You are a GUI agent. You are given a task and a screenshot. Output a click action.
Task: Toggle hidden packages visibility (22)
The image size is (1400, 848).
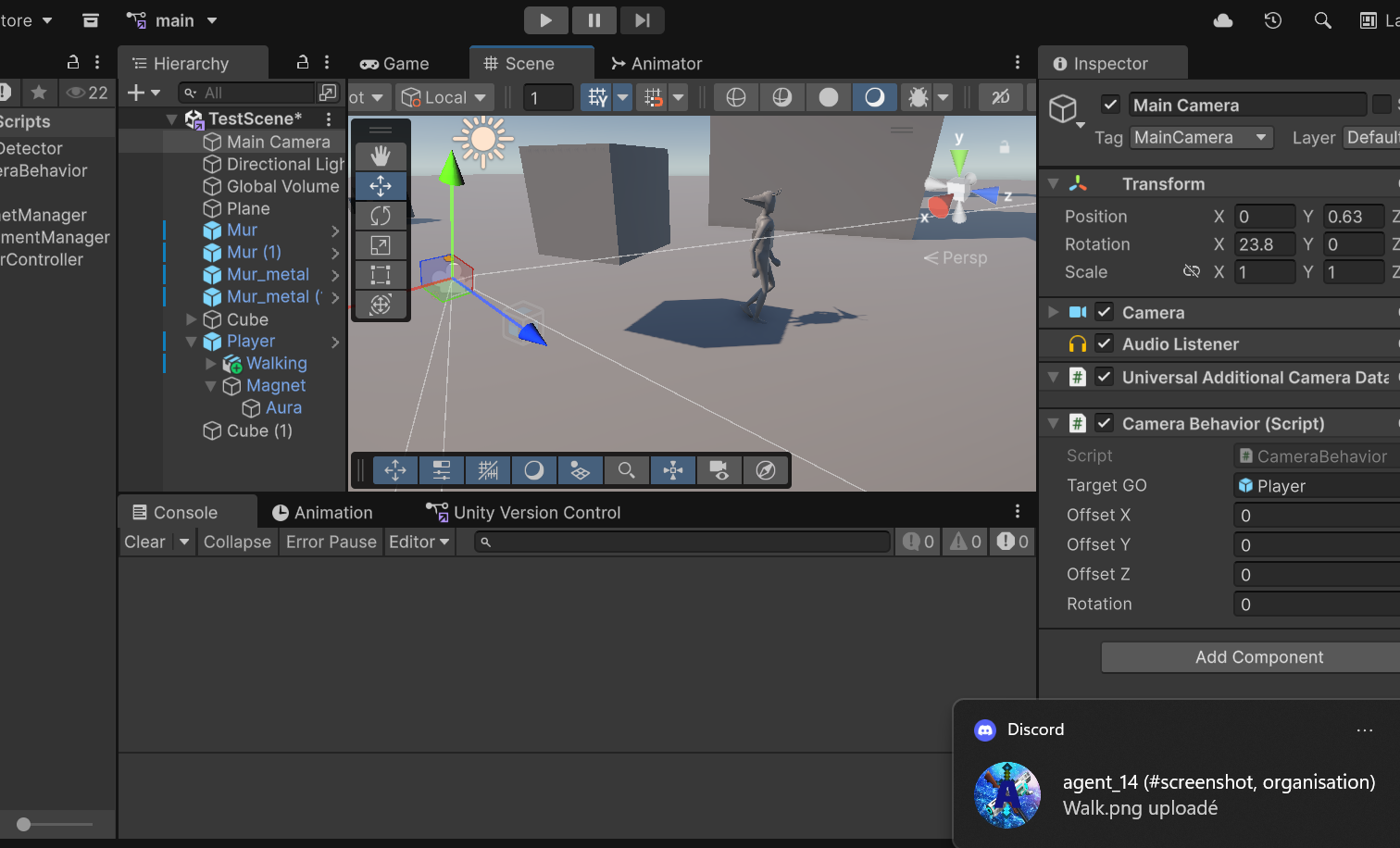88,93
